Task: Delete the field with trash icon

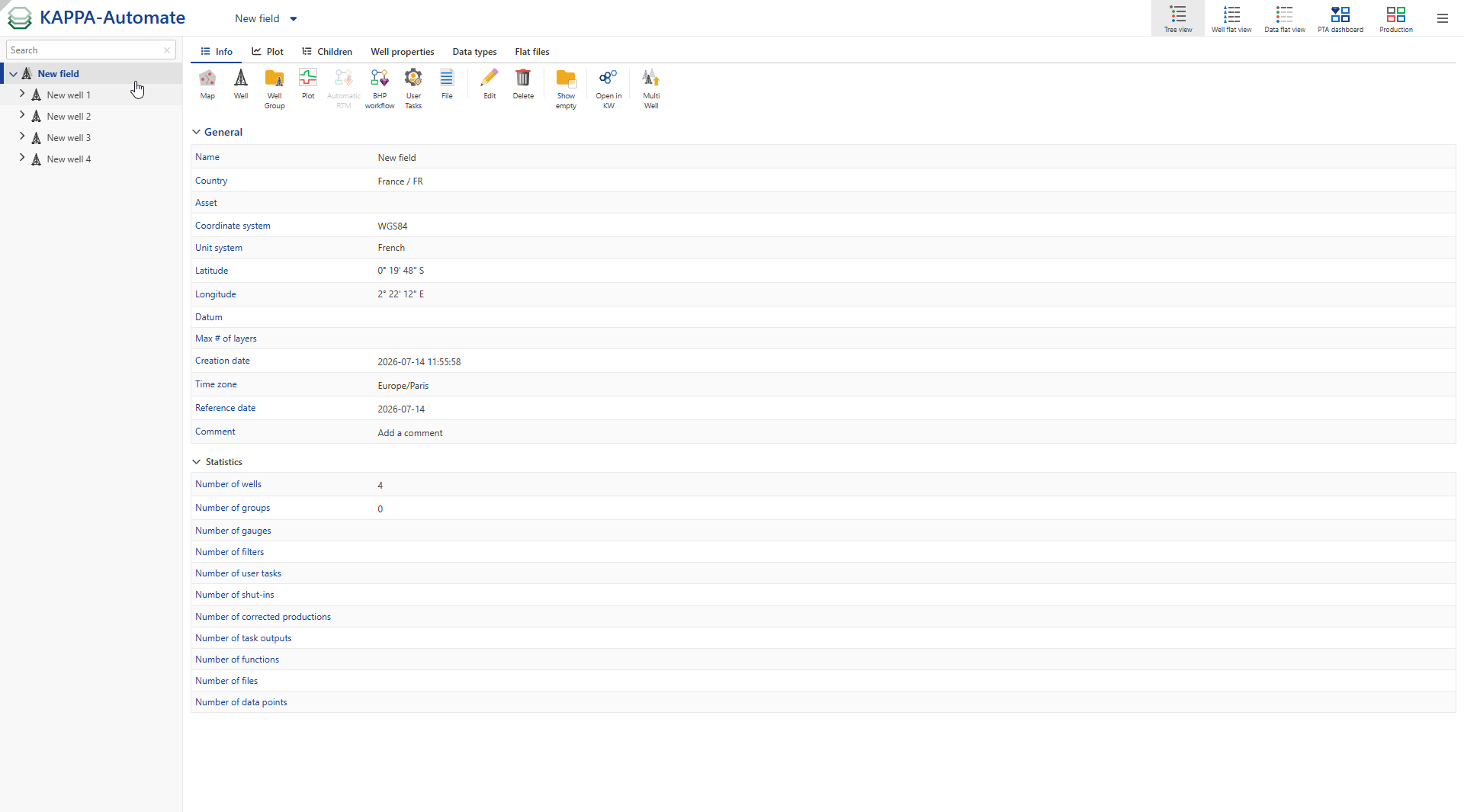Action: (523, 85)
